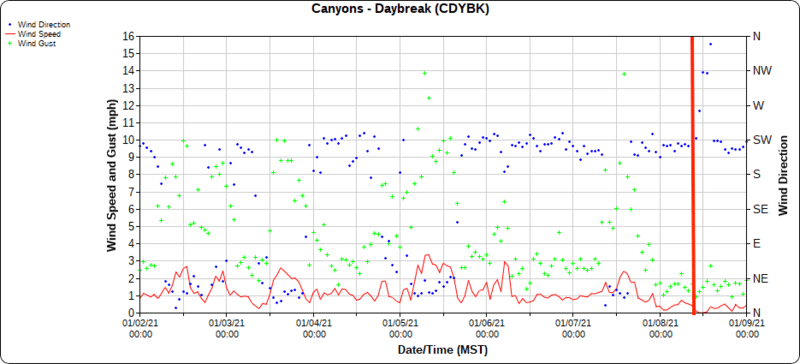Click the 01/03/21 00:00 date tick label
Image resolution: width=800 pixels, height=364 pixels.
[227, 328]
